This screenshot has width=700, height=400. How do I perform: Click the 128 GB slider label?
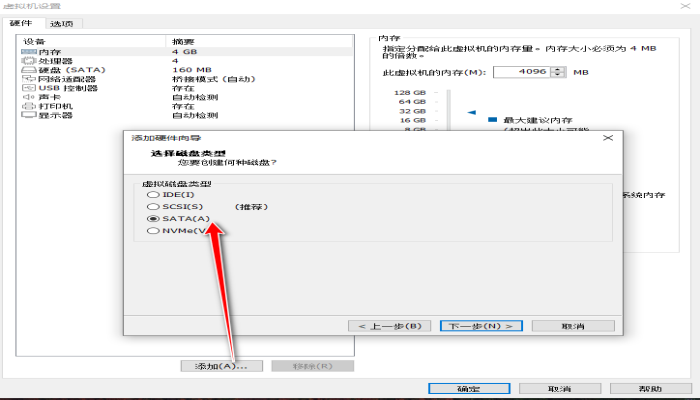coord(410,93)
